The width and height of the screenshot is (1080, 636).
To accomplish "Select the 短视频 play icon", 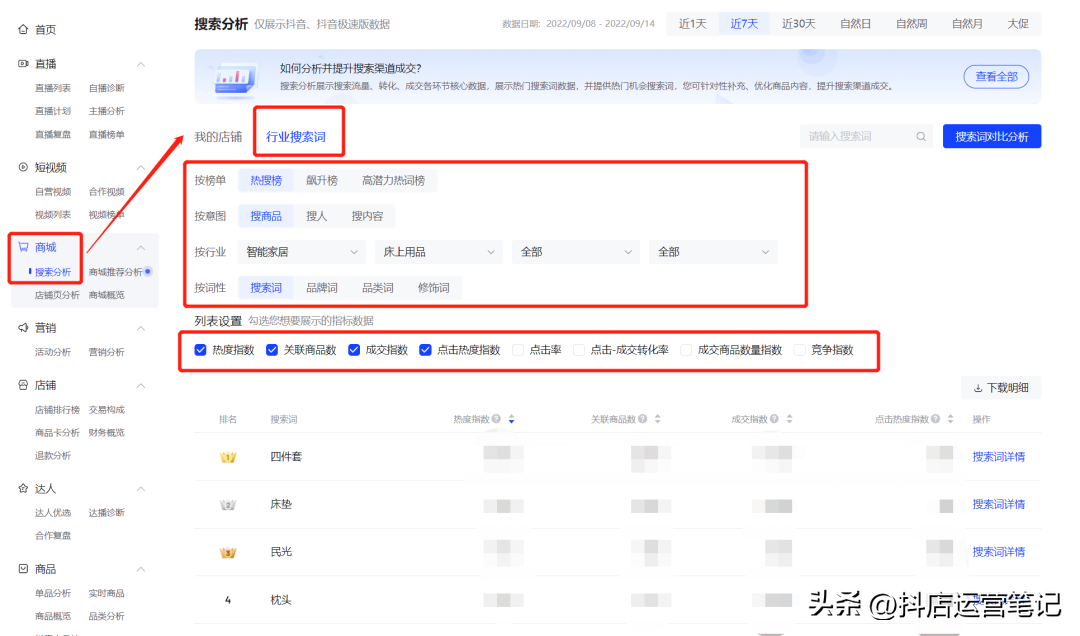I will click(23, 167).
